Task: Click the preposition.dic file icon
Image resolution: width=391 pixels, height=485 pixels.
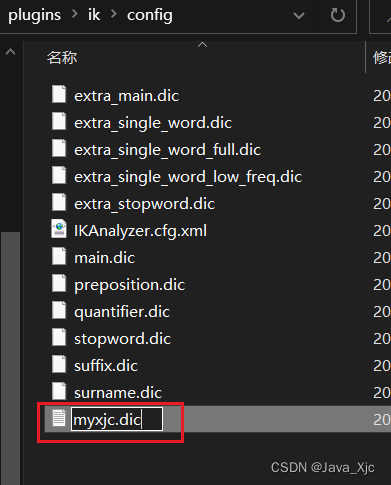Action: pyautogui.click(x=59, y=283)
